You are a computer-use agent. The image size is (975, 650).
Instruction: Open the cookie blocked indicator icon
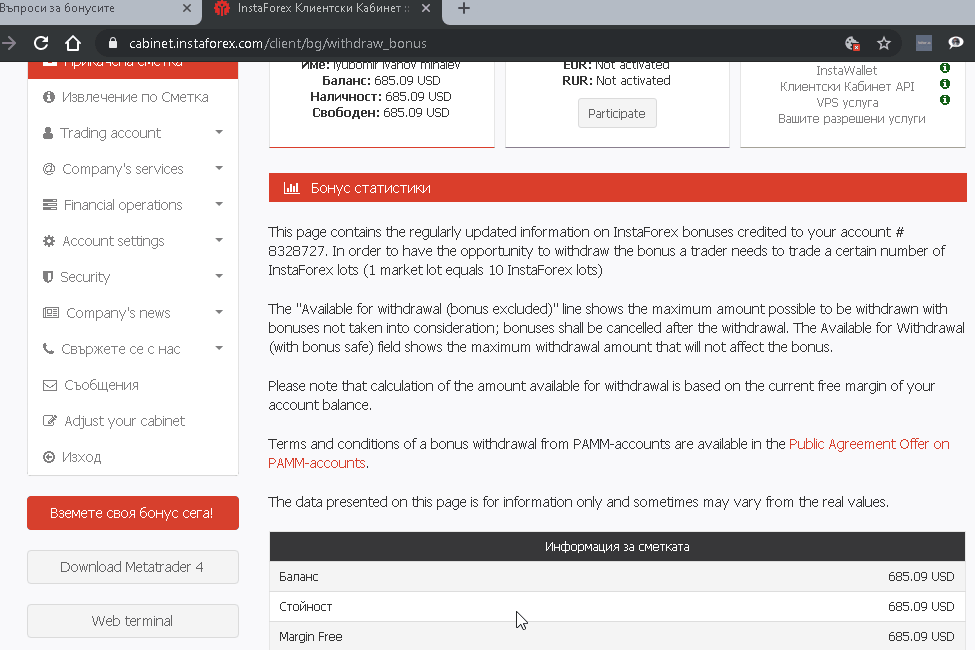coord(852,43)
